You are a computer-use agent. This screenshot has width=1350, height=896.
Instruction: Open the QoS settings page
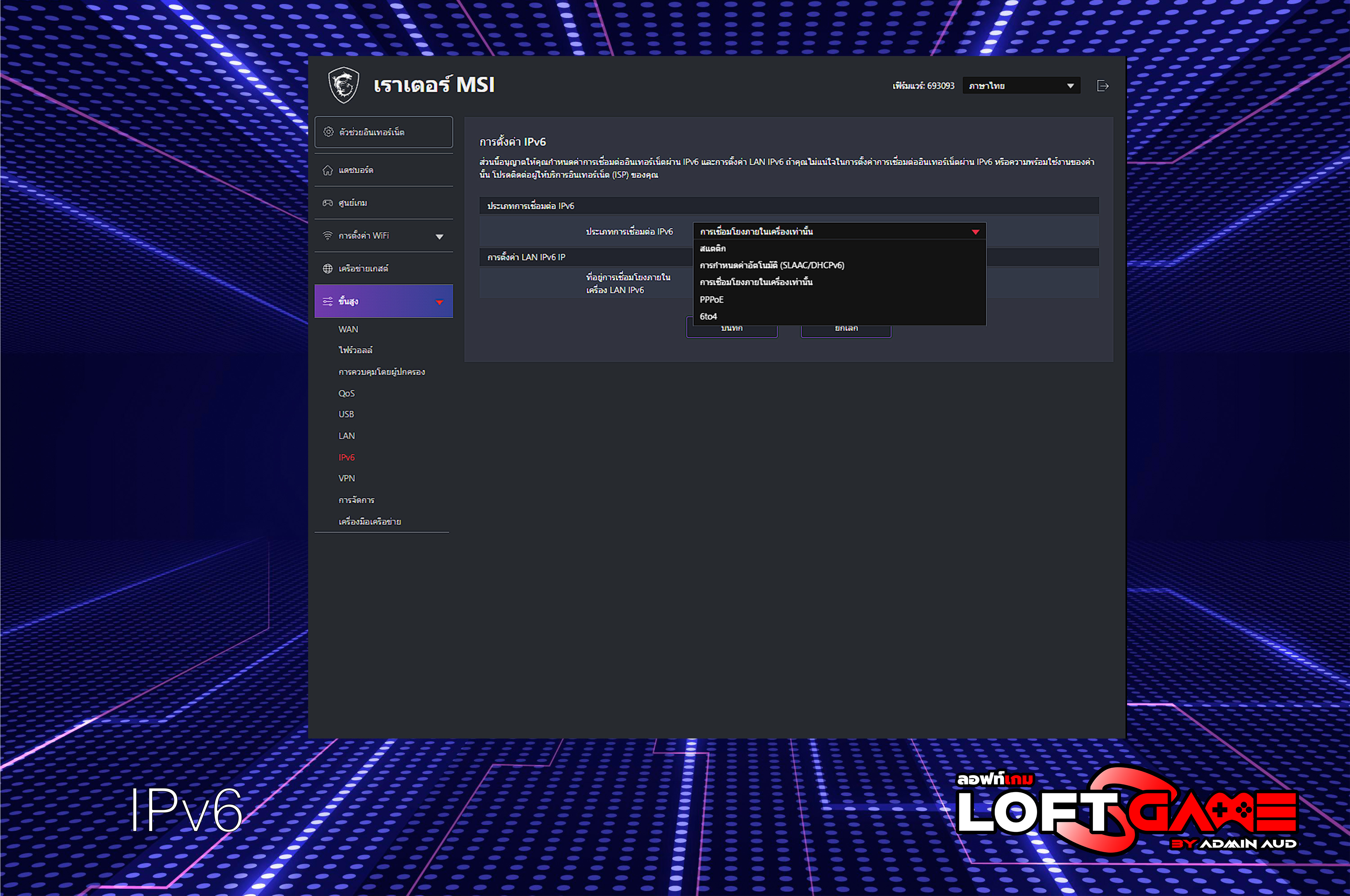click(346, 393)
